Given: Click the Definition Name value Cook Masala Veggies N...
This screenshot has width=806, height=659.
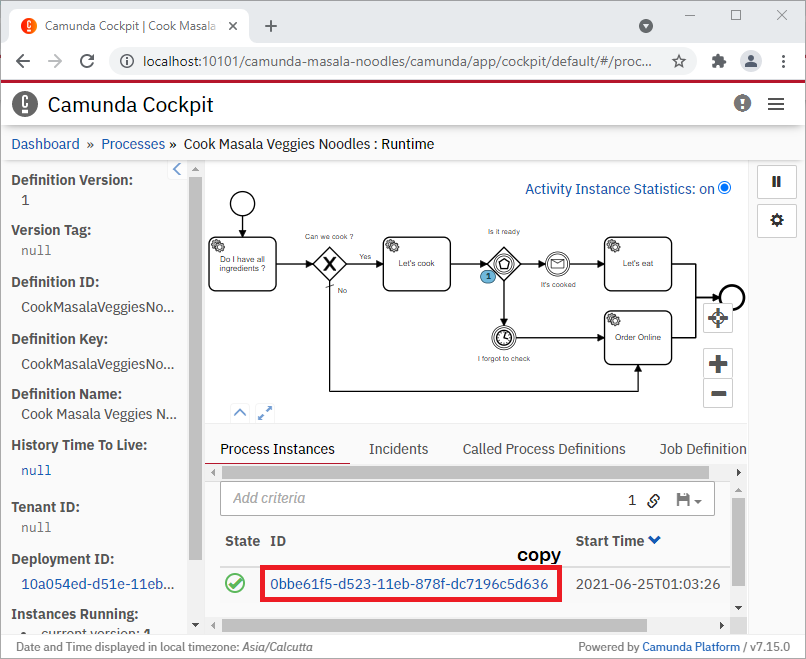Looking at the screenshot, I should coord(99,414).
